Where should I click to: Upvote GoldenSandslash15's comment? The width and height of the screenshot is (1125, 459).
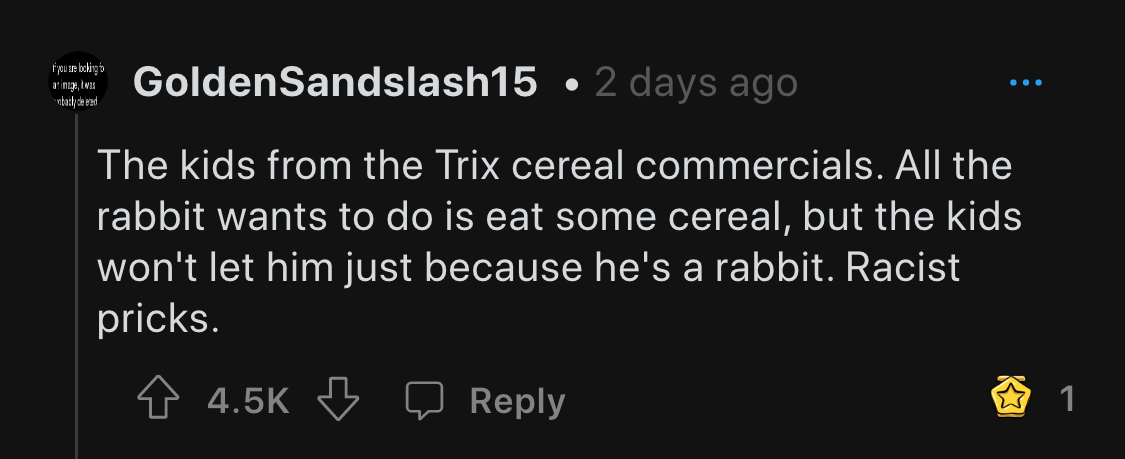158,399
